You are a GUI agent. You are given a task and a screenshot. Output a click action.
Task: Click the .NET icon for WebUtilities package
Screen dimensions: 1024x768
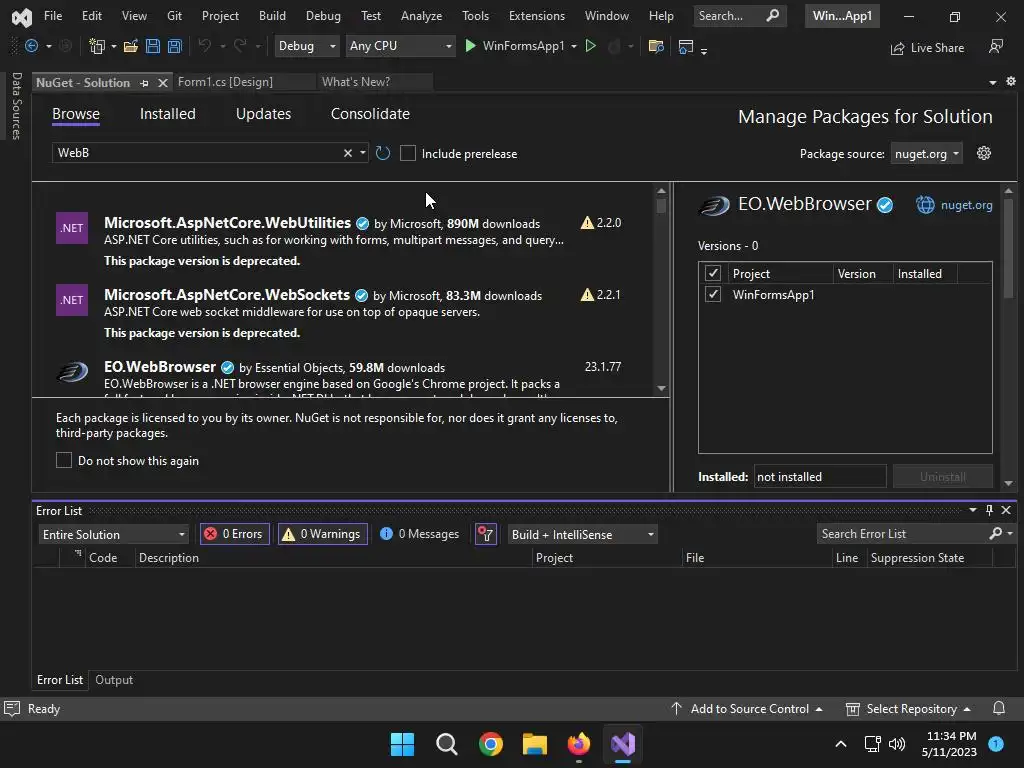[x=72, y=228]
